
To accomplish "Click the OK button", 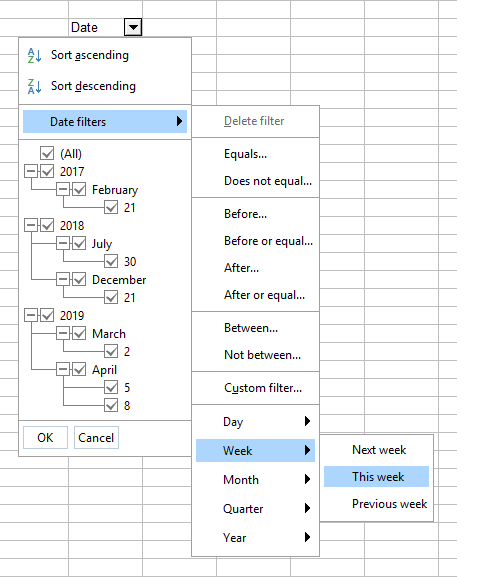I will pos(45,438).
